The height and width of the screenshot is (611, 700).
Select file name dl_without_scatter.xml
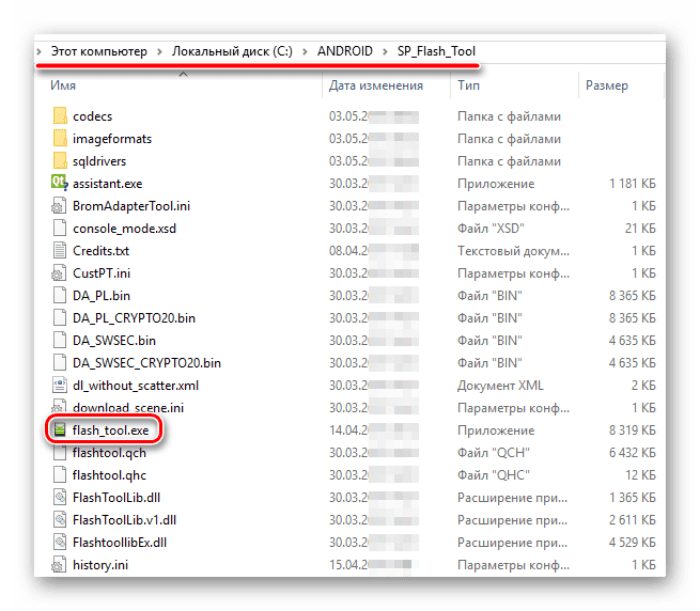click(x=136, y=385)
